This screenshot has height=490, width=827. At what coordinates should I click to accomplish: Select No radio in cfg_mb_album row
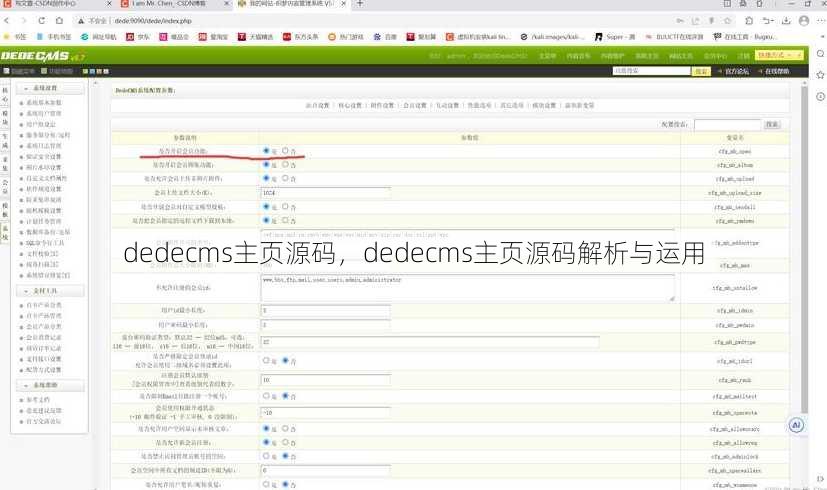(285, 165)
